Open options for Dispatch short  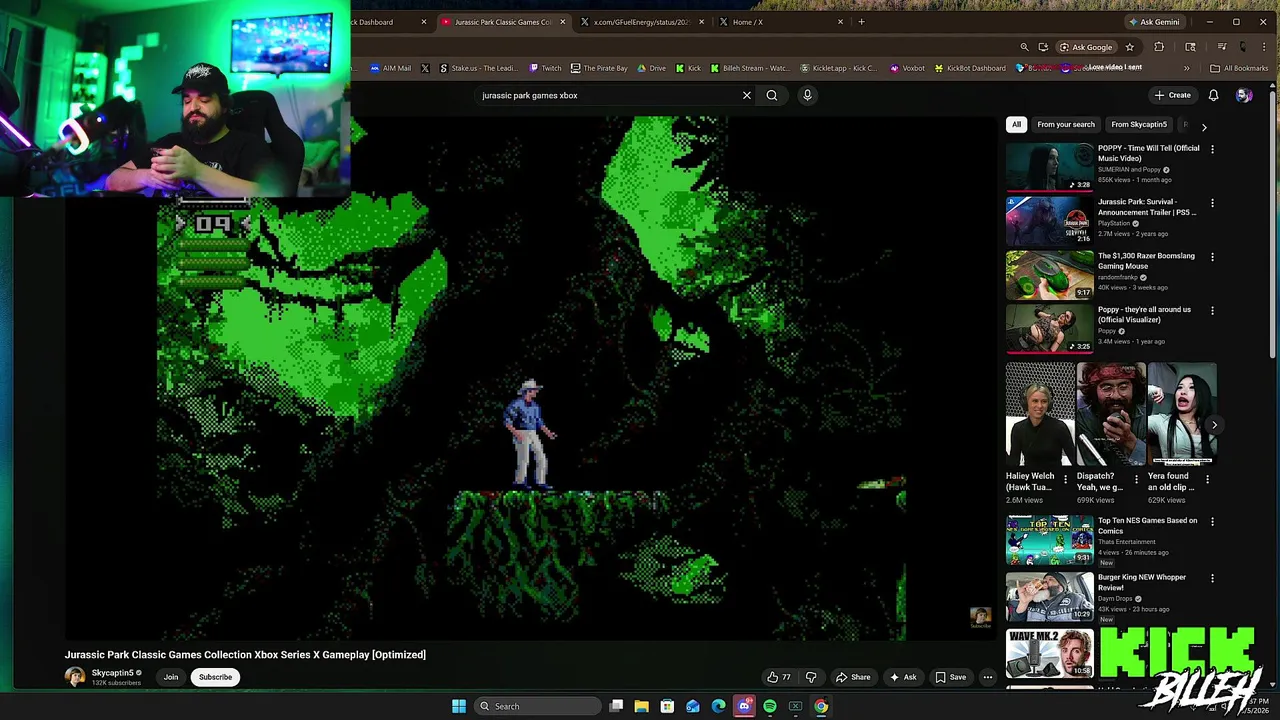(1135, 479)
